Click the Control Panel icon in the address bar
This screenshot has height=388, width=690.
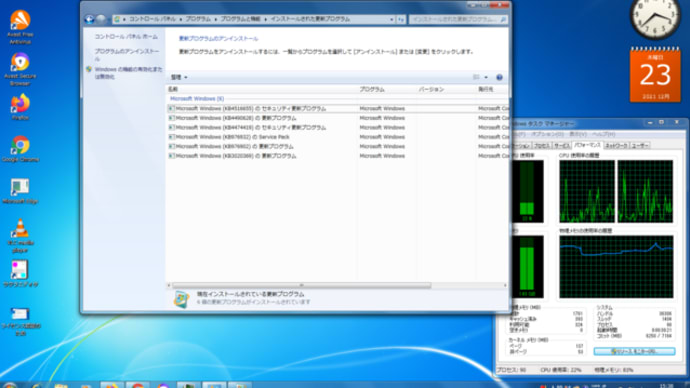pos(117,19)
